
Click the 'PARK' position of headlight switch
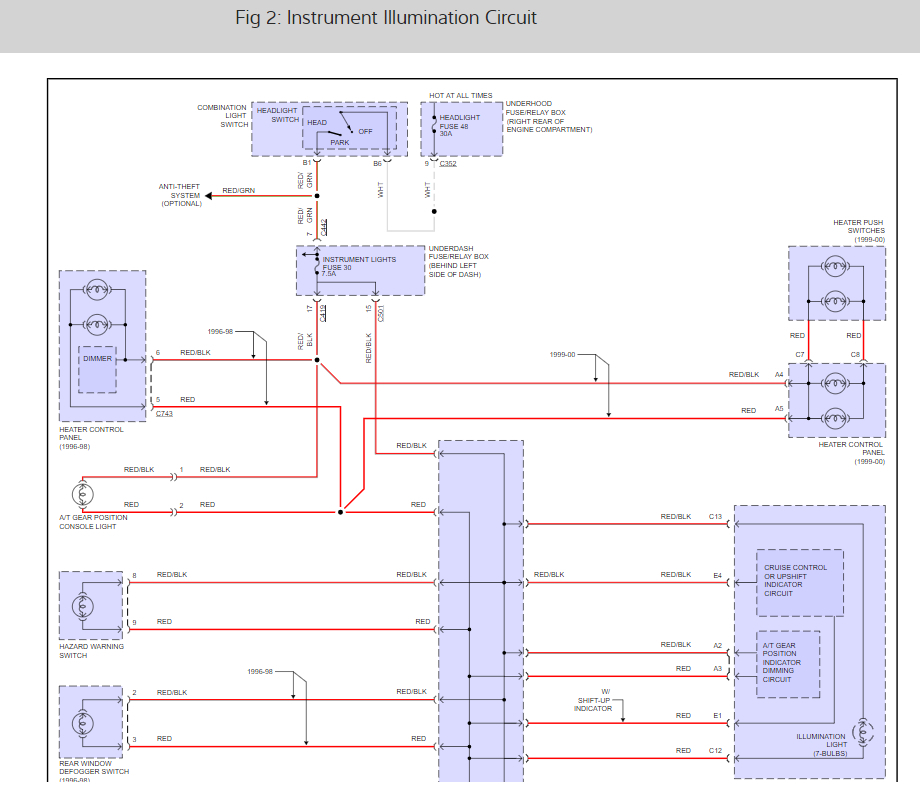click(x=340, y=143)
